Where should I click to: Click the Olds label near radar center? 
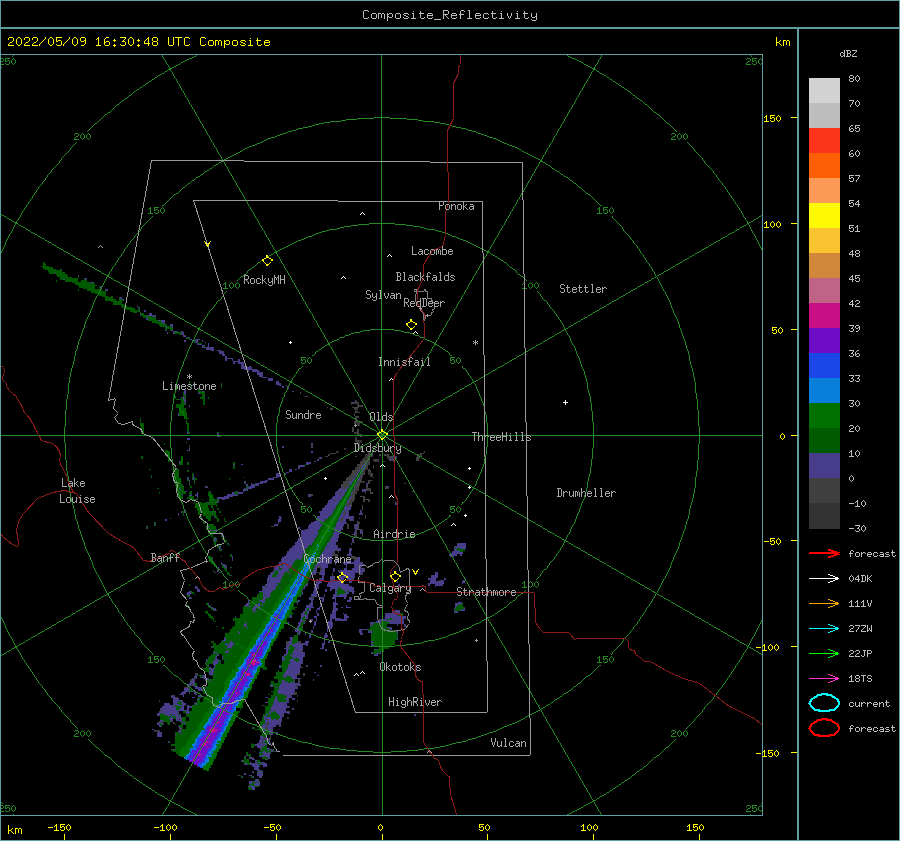coord(381,417)
